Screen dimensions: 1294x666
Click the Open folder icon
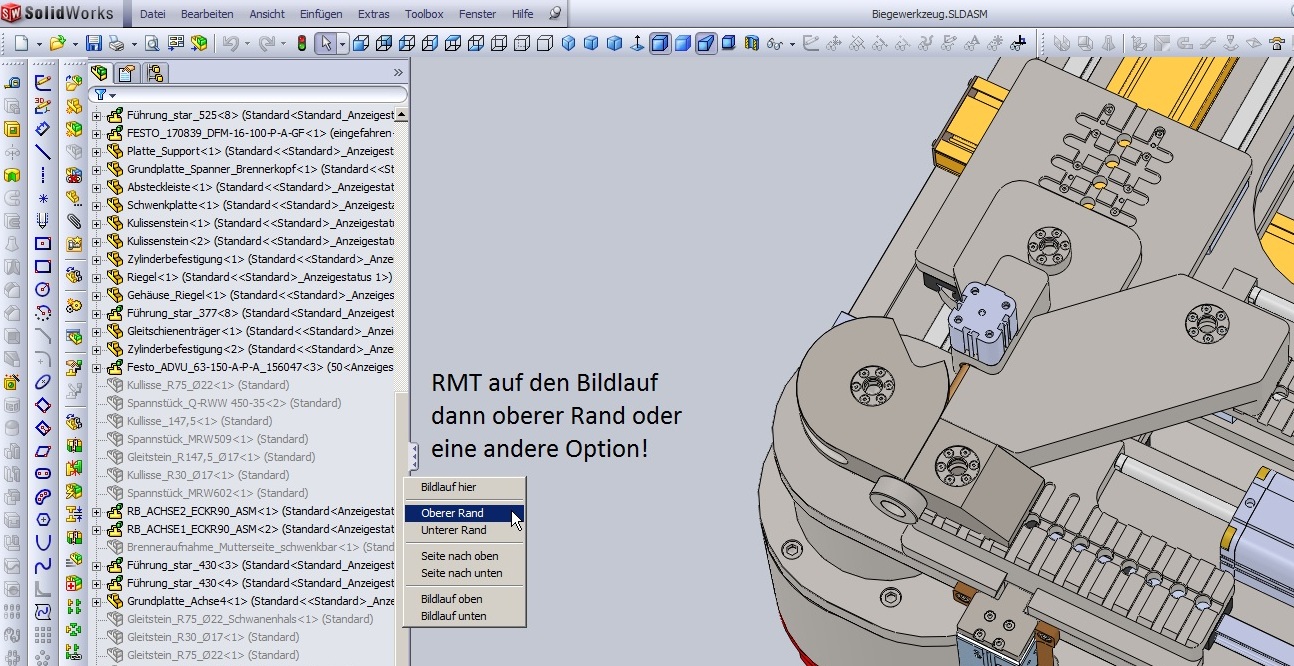(x=58, y=43)
